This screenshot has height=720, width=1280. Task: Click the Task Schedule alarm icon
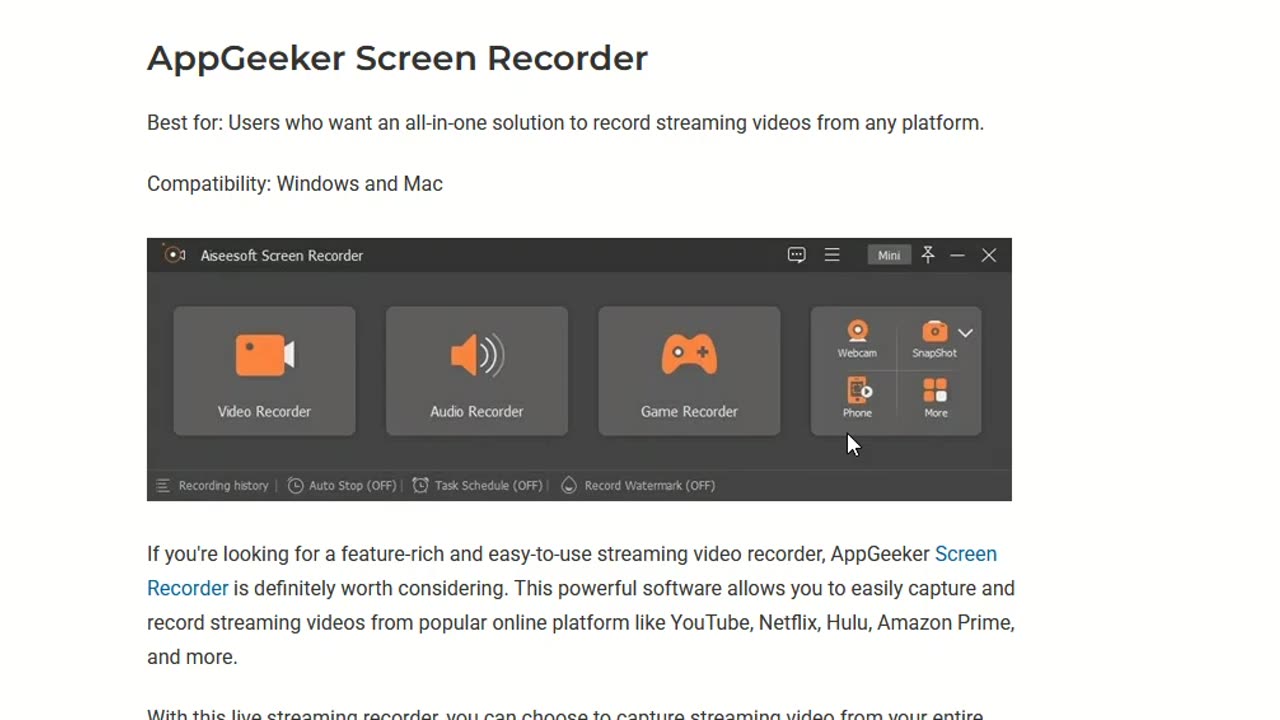tap(420, 485)
